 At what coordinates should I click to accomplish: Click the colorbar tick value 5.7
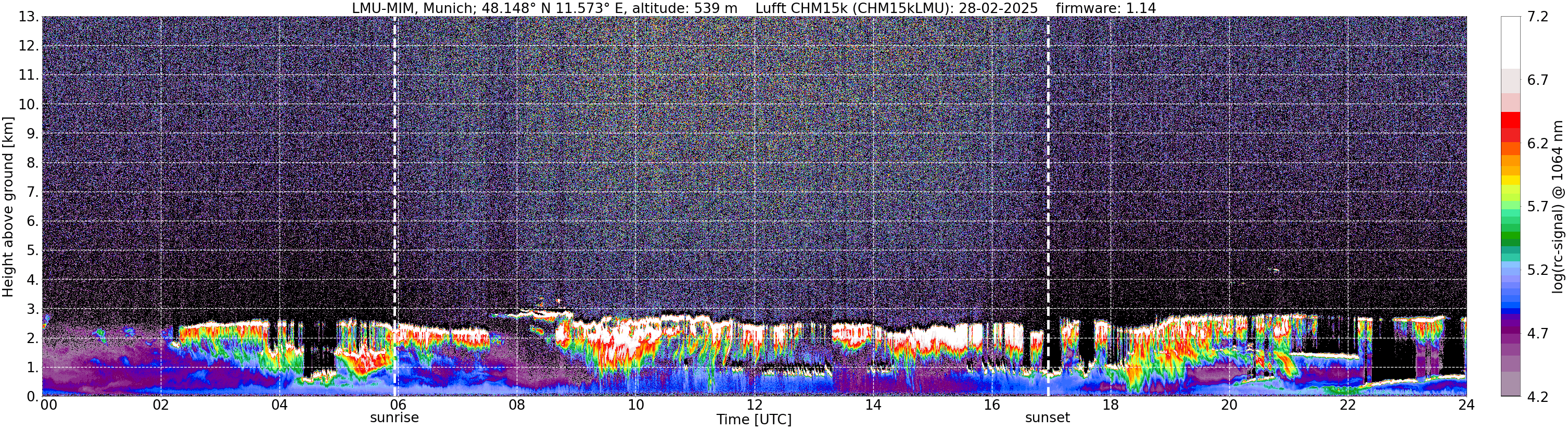(x=1538, y=207)
